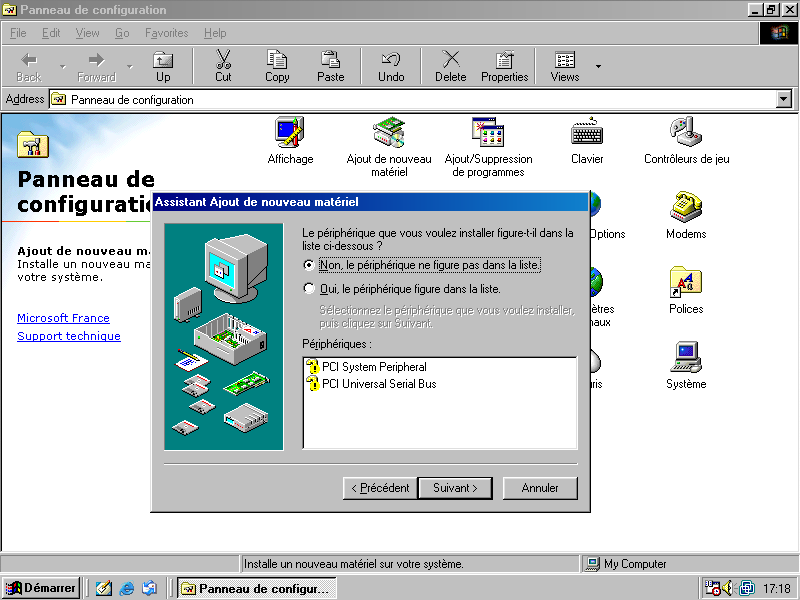Click the task scheduler tray icon

pyautogui.click(x=712, y=588)
